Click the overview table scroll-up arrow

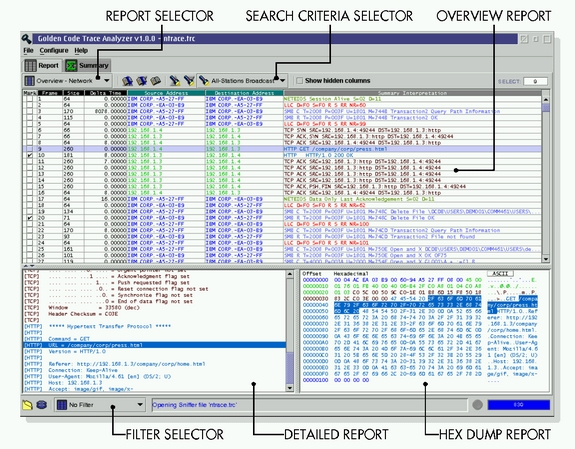click(546, 99)
